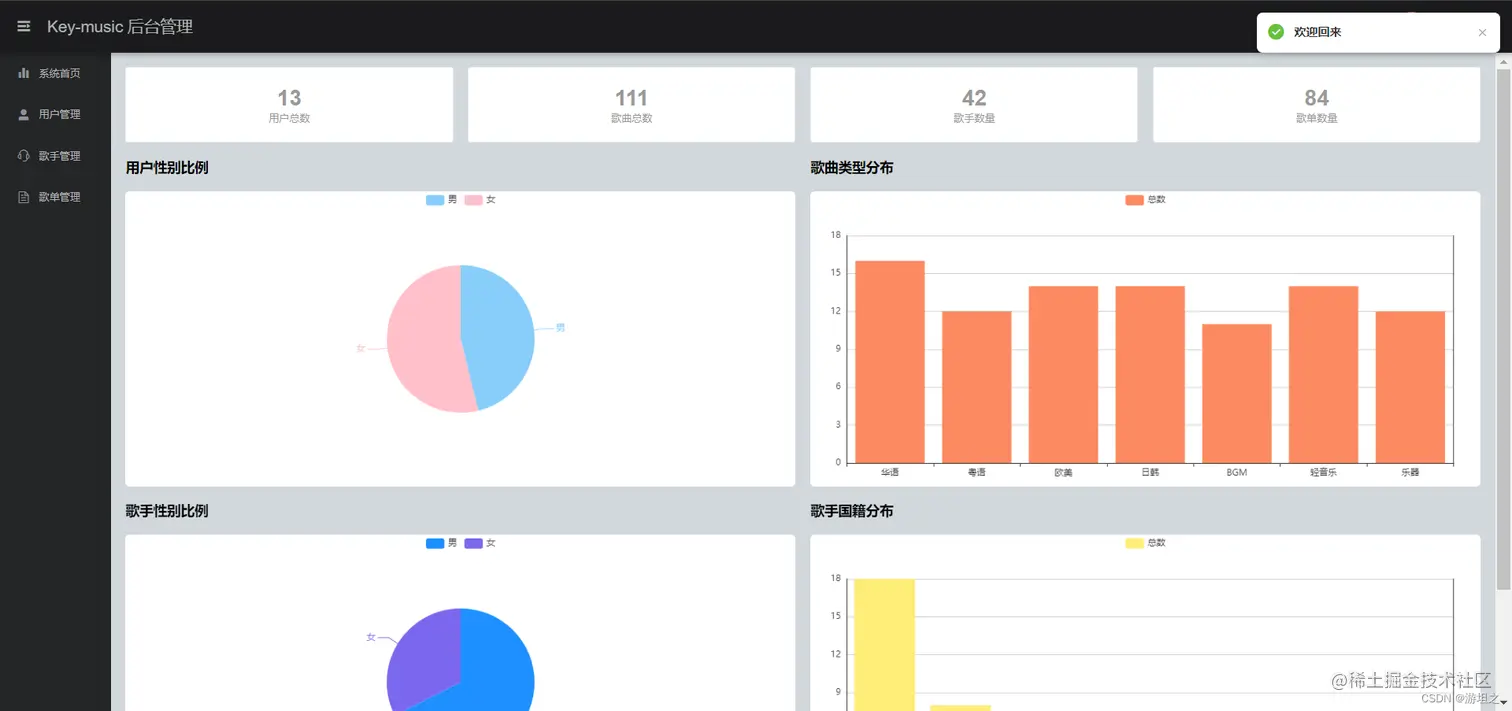Click the 歌单数量 card showing 84

click(x=1316, y=105)
